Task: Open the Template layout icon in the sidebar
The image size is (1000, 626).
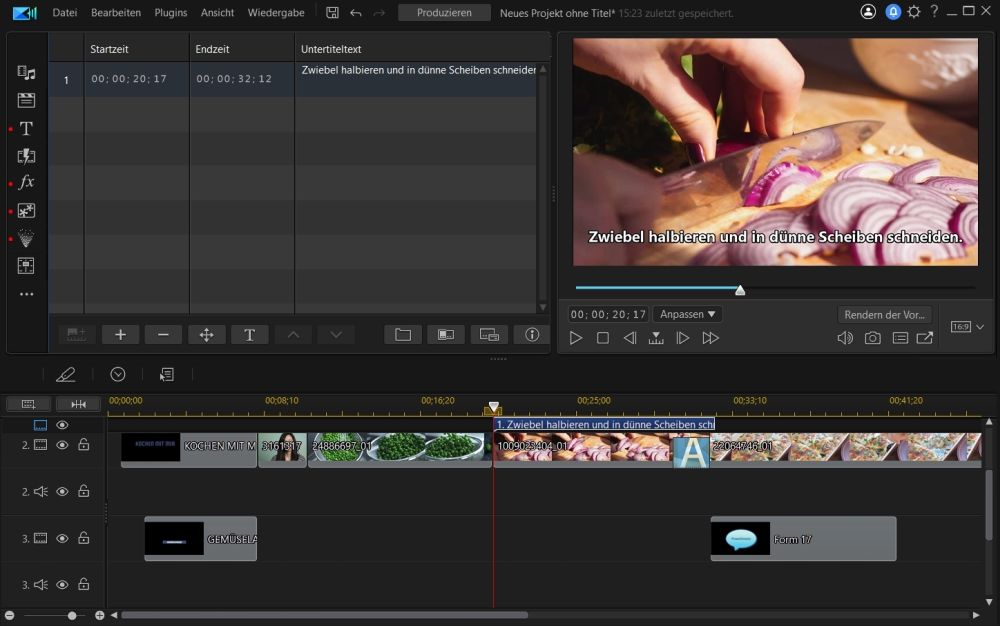Action: tap(26, 266)
